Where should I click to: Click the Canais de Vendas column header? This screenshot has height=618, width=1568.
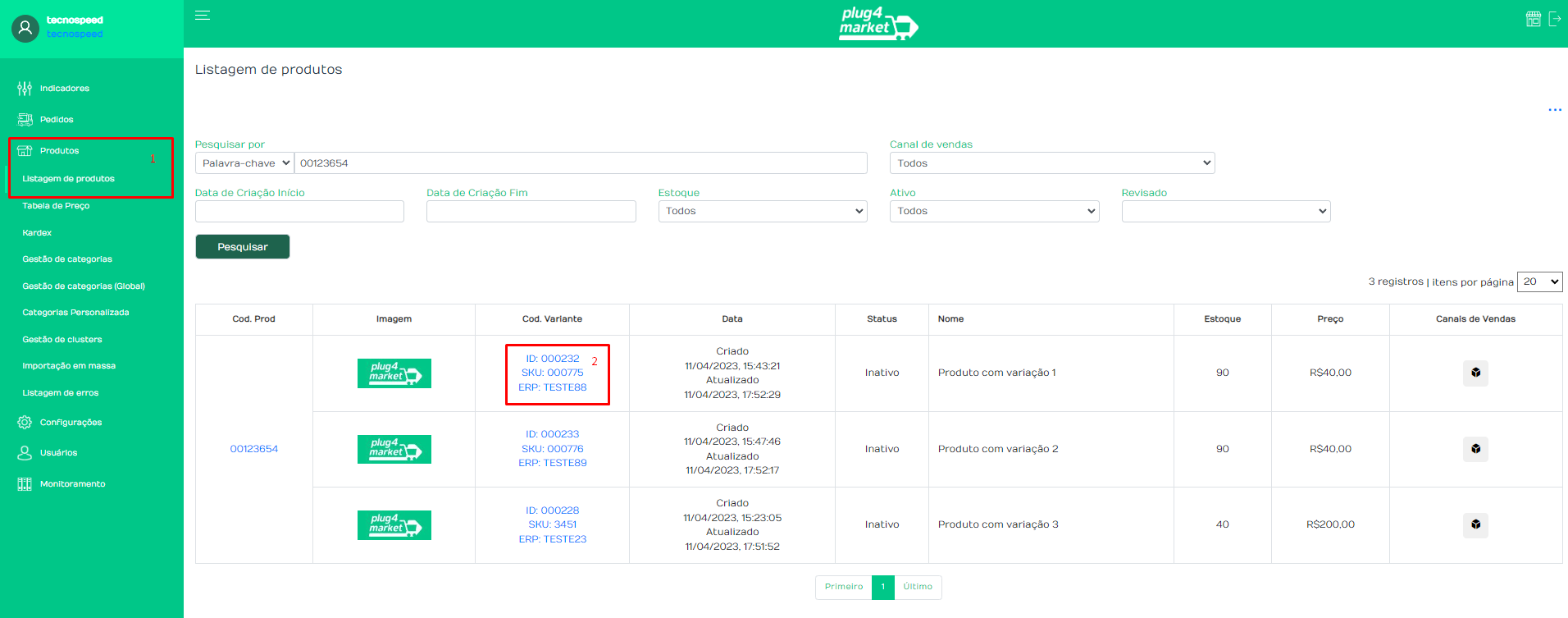[1475, 319]
